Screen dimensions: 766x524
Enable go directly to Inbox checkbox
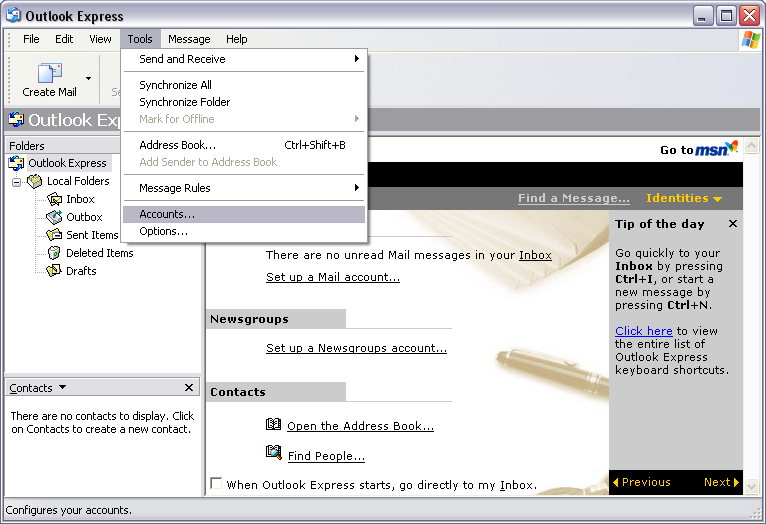click(x=216, y=484)
